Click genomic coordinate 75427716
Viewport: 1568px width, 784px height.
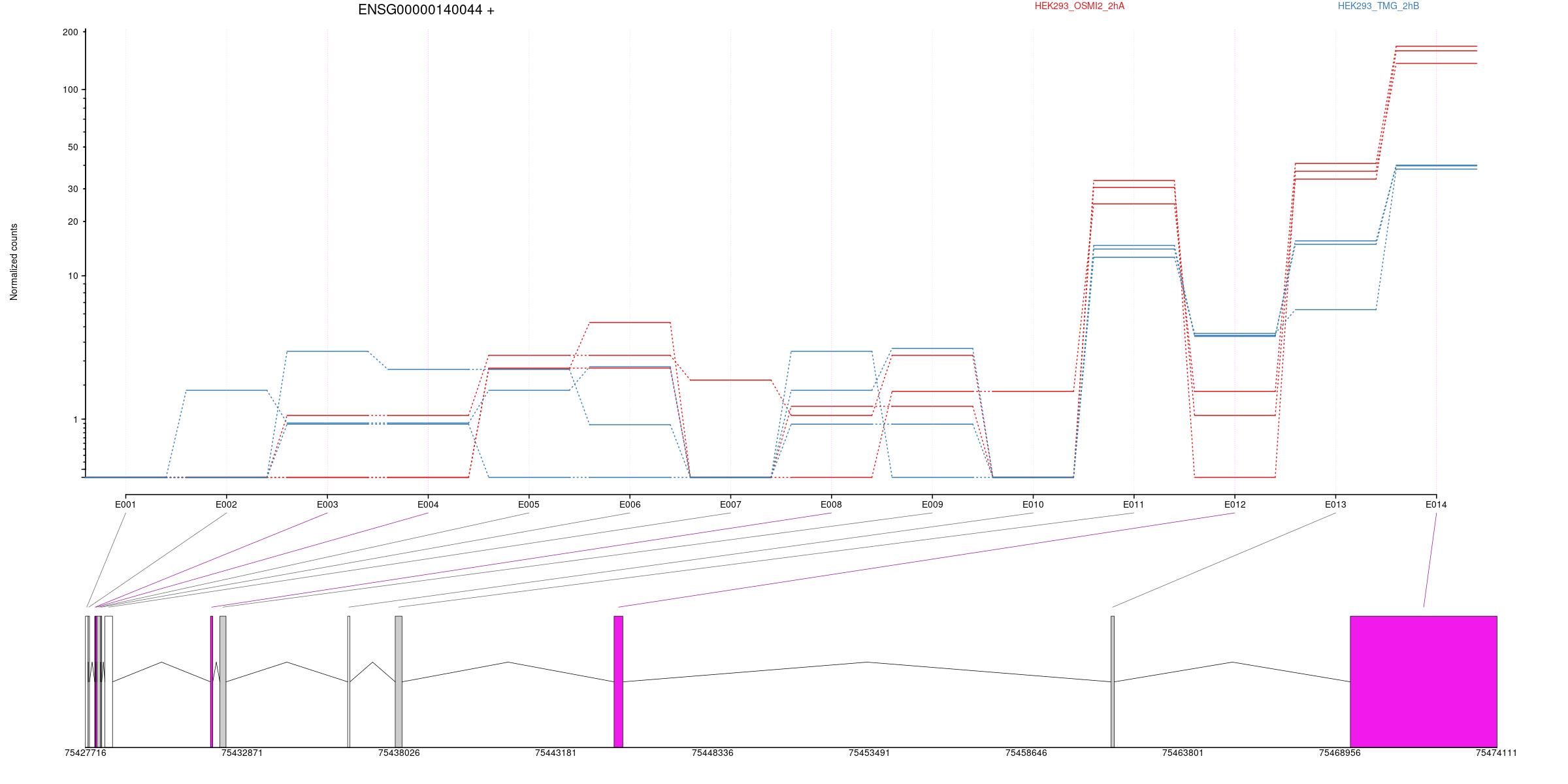point(86,753)
